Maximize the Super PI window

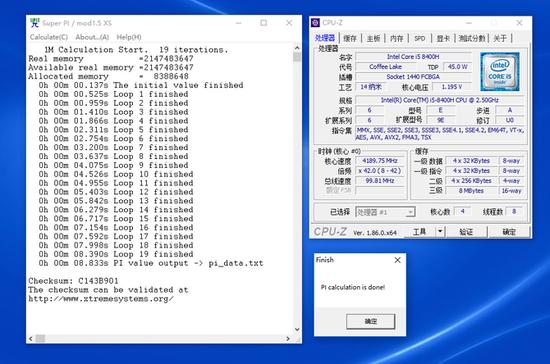pos(263,23)
